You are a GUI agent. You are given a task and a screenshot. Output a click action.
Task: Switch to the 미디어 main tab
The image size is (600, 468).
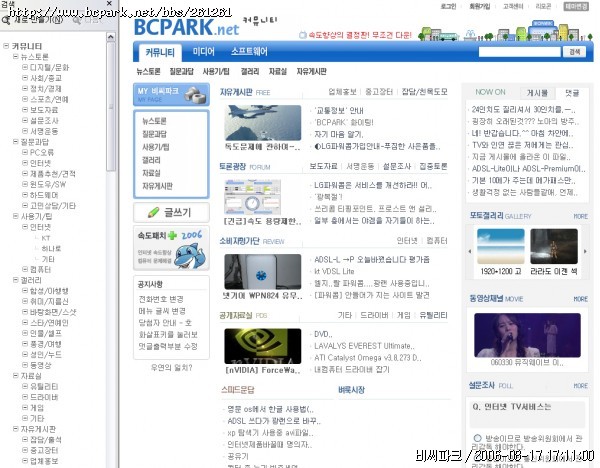click(x=204, y=52)
